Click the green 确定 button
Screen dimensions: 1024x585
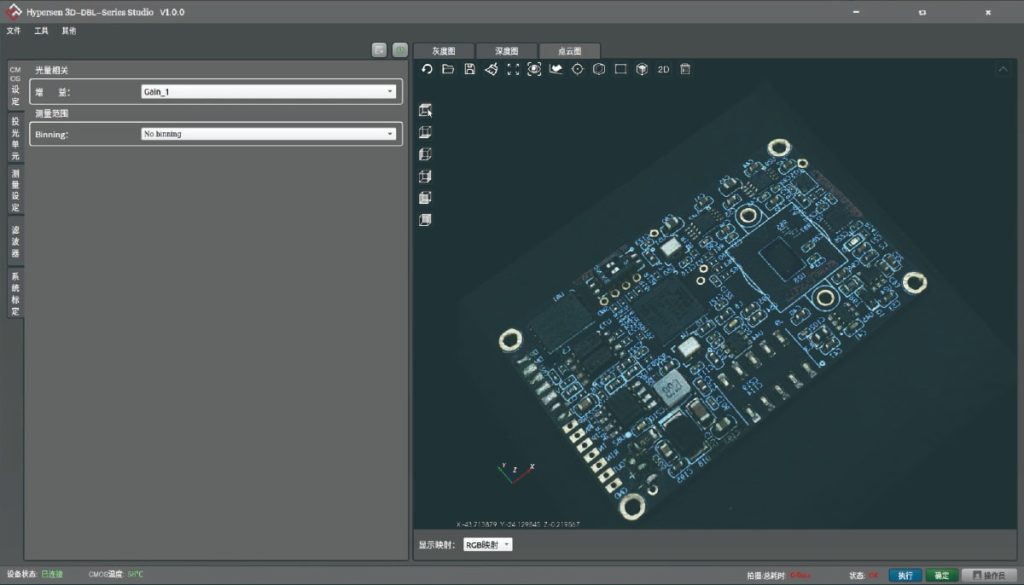940,575
